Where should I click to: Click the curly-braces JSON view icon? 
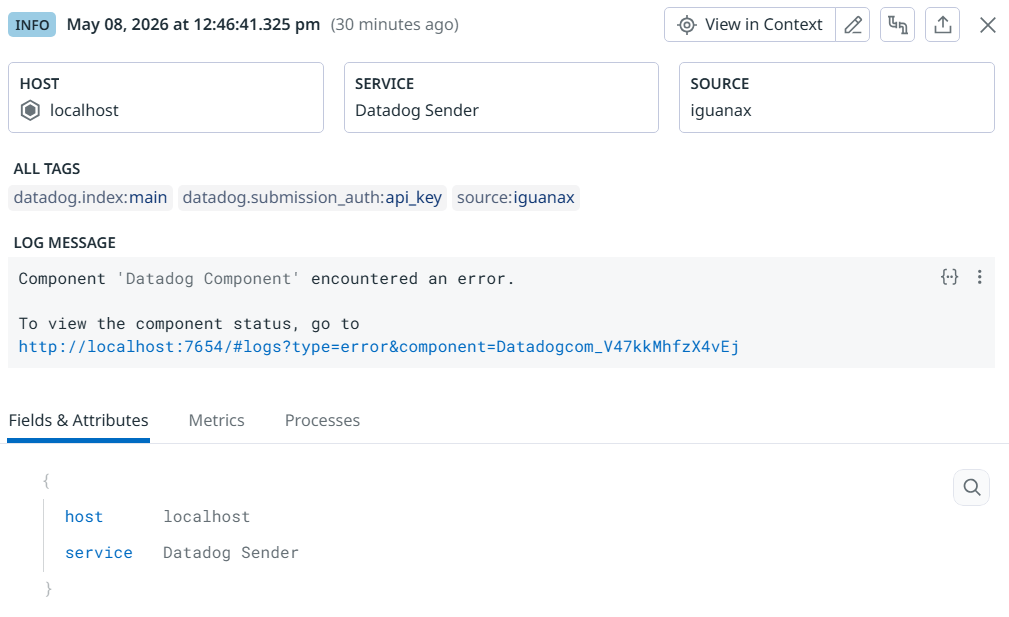coord(949,277)
